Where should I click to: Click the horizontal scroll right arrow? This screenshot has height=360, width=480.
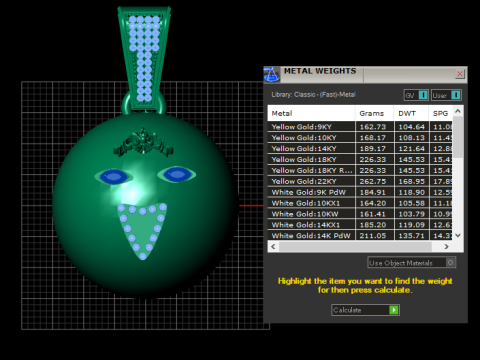click(447, 246)
